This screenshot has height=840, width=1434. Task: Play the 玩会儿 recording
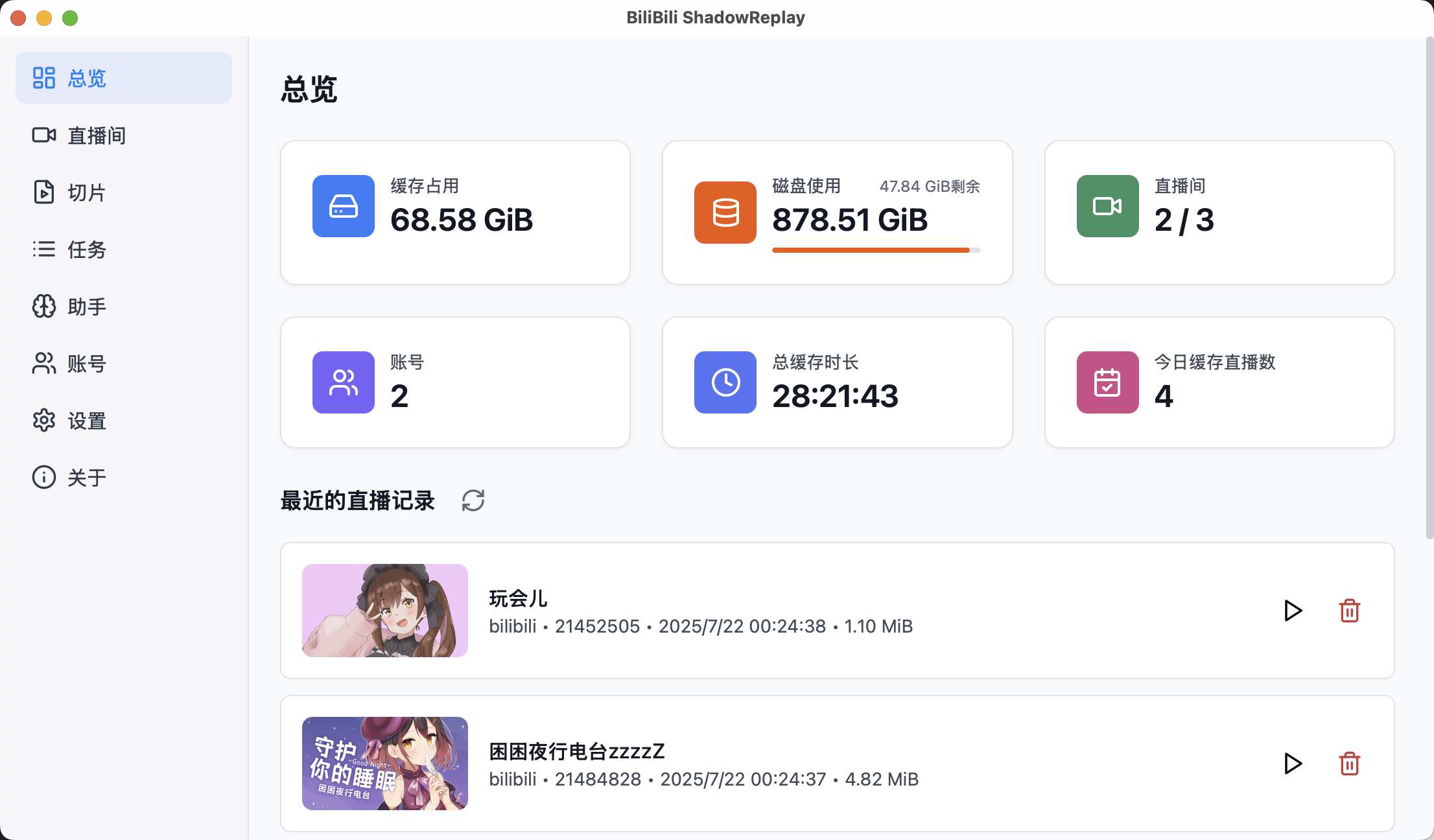point(1292,610)
